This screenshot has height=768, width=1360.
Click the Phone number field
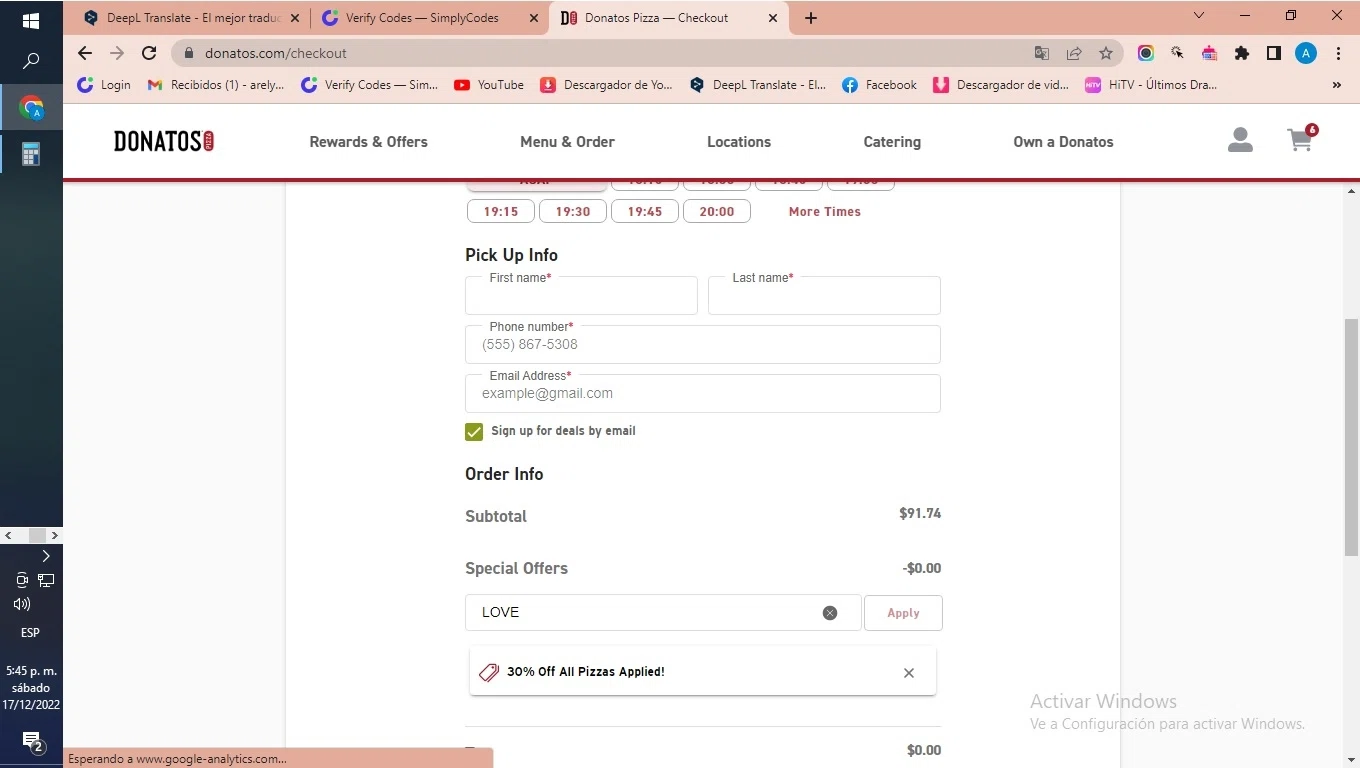coord(703,344)
